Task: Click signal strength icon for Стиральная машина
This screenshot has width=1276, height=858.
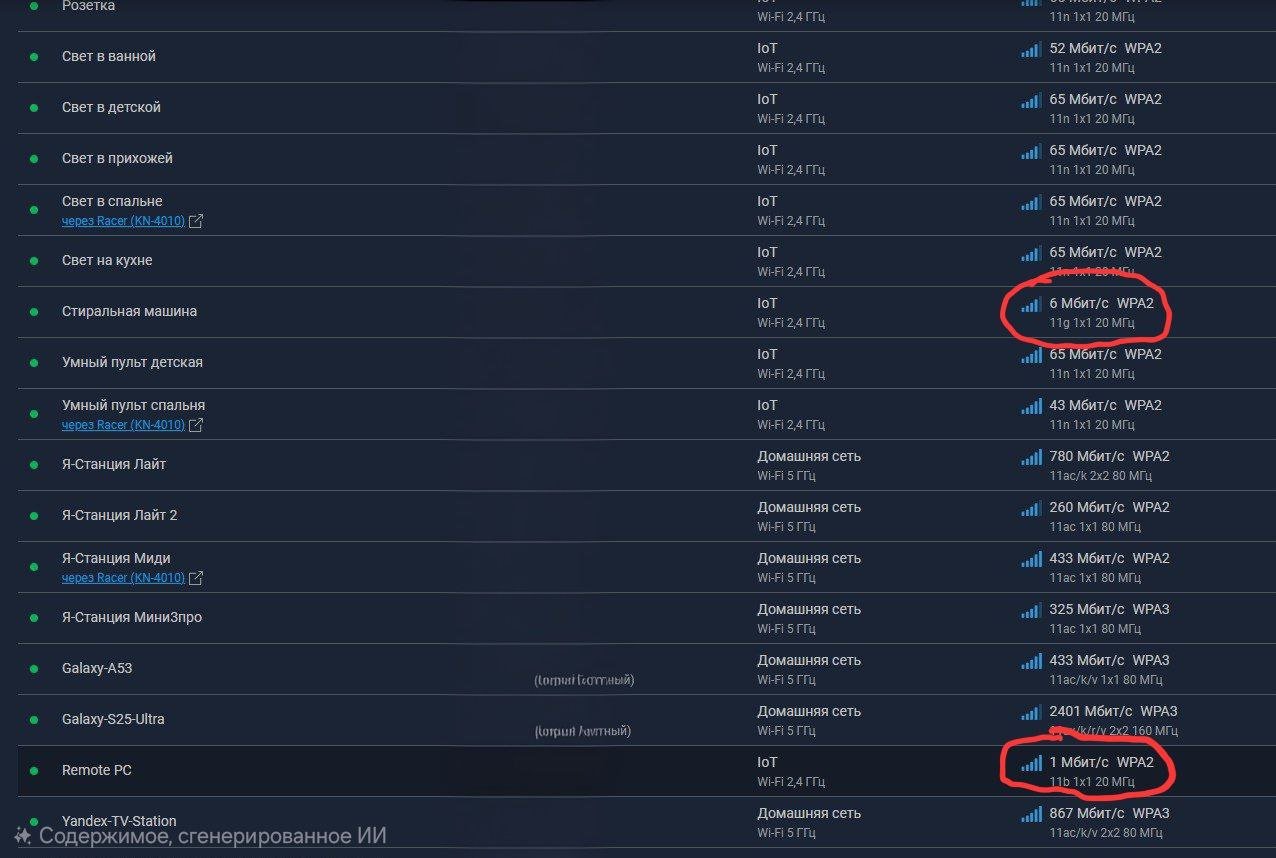Action: click(x=1031, y=304)
